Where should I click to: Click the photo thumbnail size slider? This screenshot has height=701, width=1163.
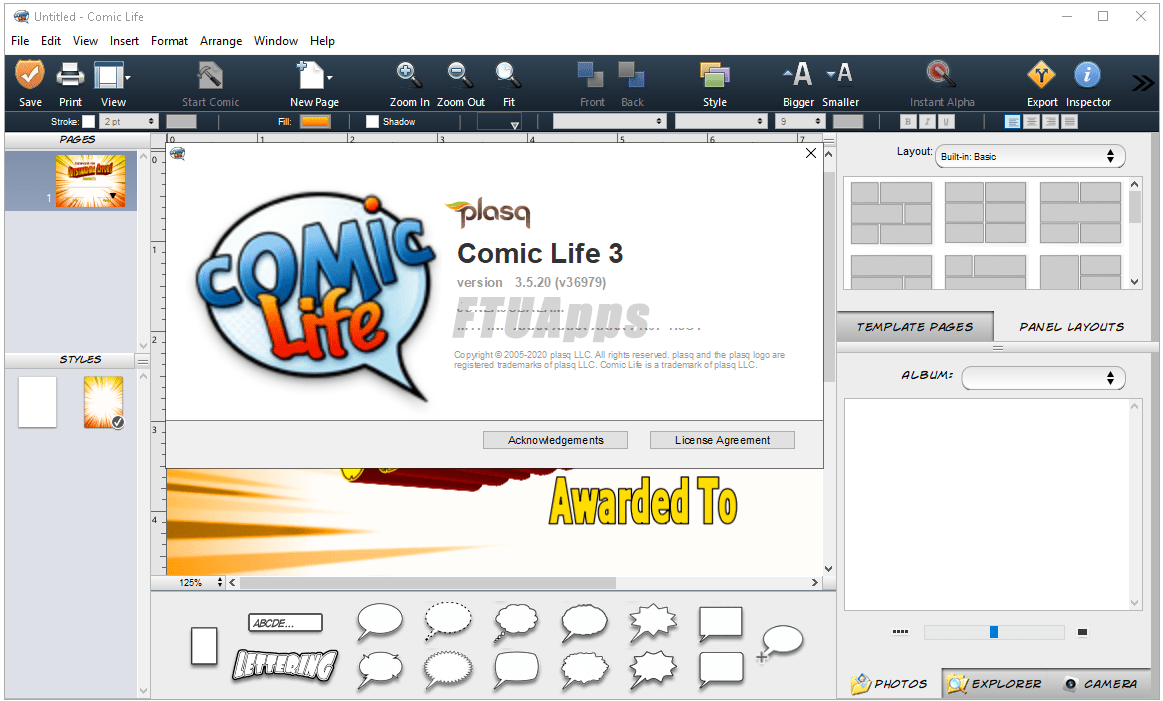tap(994, 632)
